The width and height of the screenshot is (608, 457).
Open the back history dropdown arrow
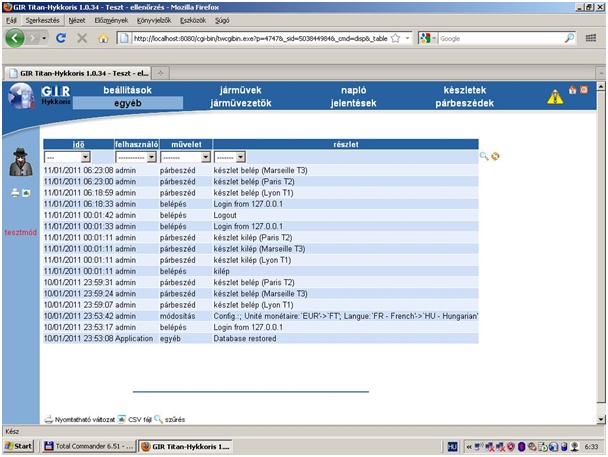[44, 38]
